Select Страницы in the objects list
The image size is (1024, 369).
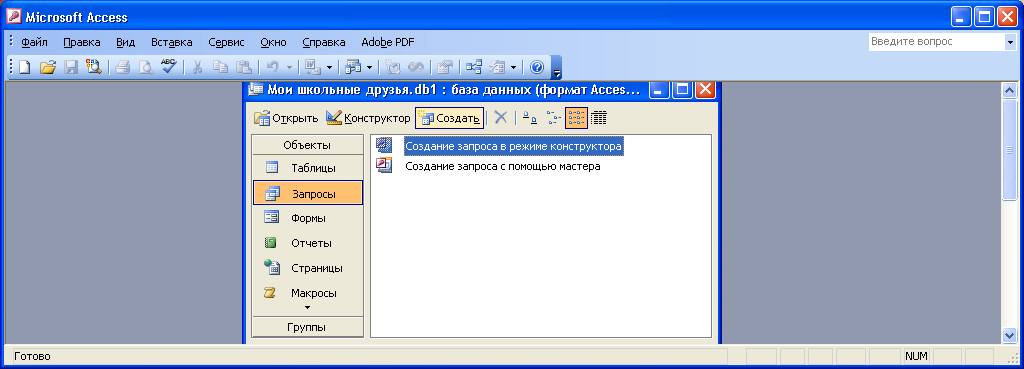coord(307,268)
